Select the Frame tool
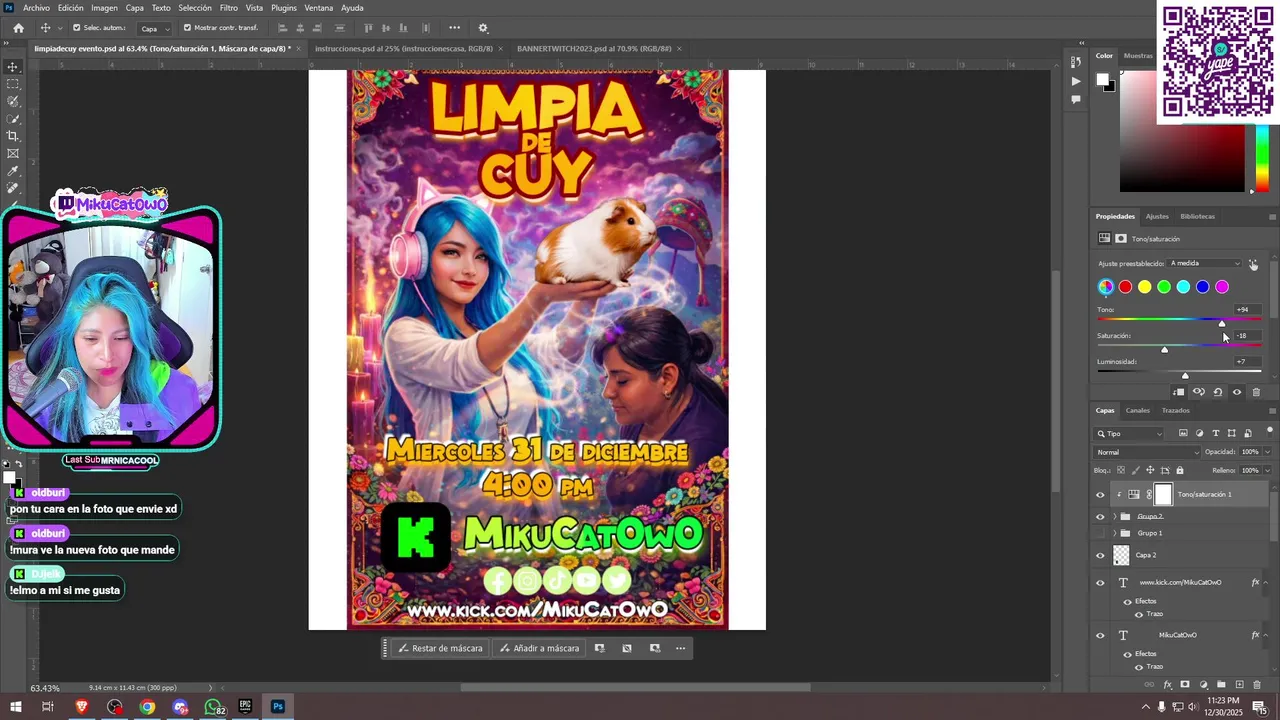 [x=13, y=153]
